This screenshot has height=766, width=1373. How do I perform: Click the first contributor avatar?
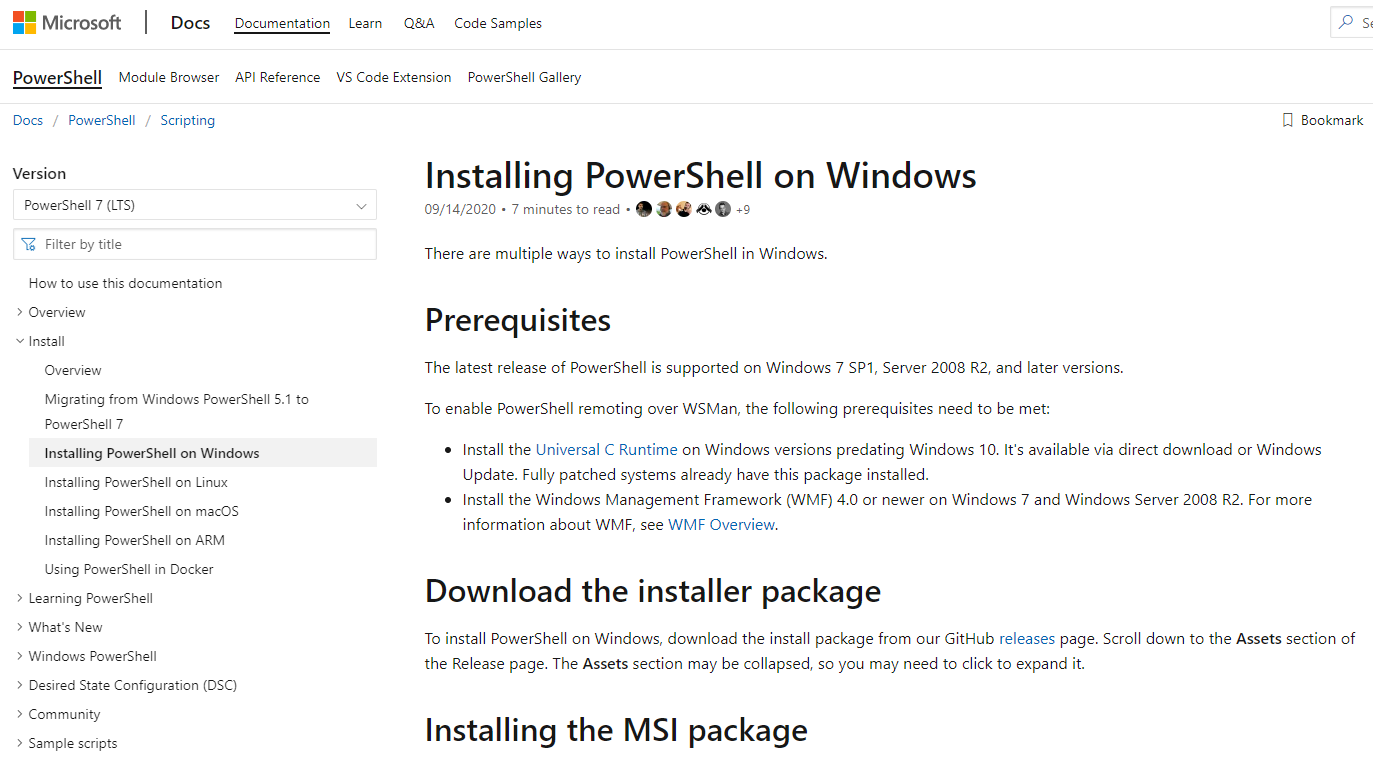click(644, 209)
